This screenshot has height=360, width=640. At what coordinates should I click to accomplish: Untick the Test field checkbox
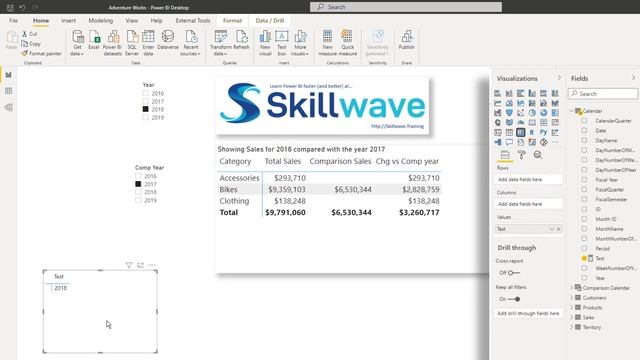coord(584,258)
